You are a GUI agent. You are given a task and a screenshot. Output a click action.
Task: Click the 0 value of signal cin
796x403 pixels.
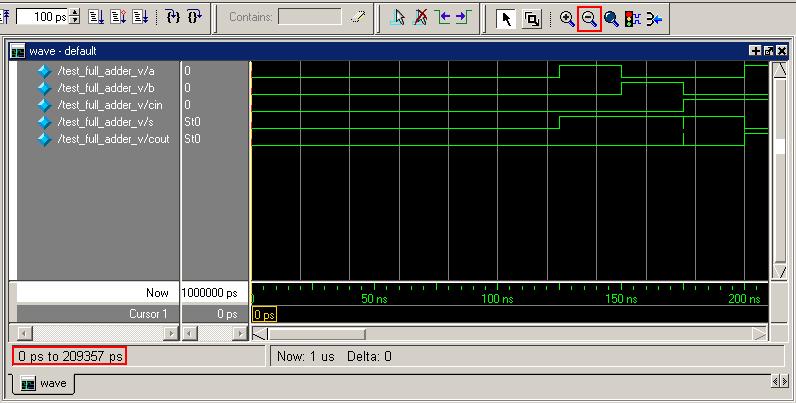tap(187, 105)
